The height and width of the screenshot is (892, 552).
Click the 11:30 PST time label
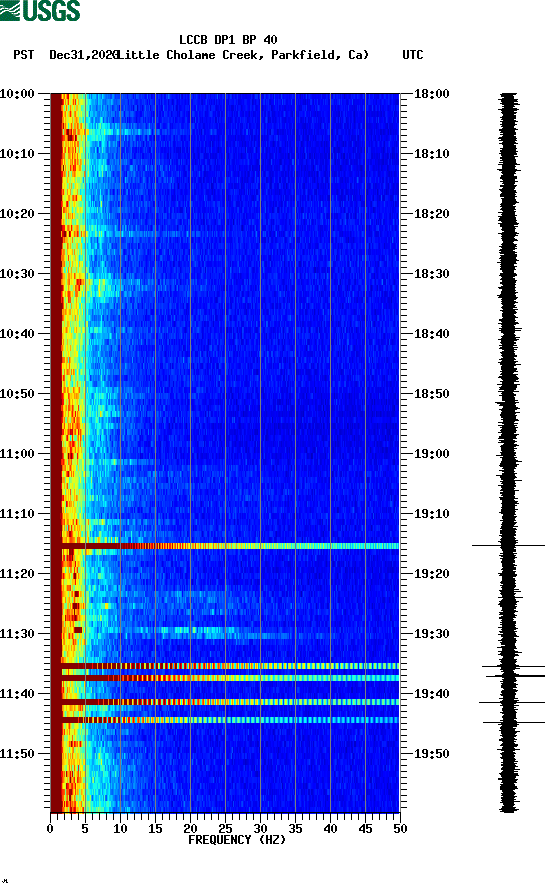pos(17,634)
